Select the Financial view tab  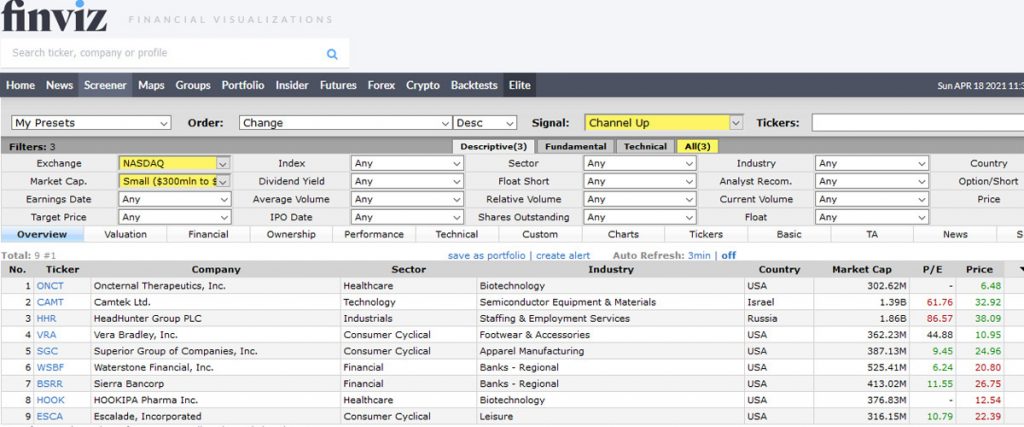click(208, 234)
